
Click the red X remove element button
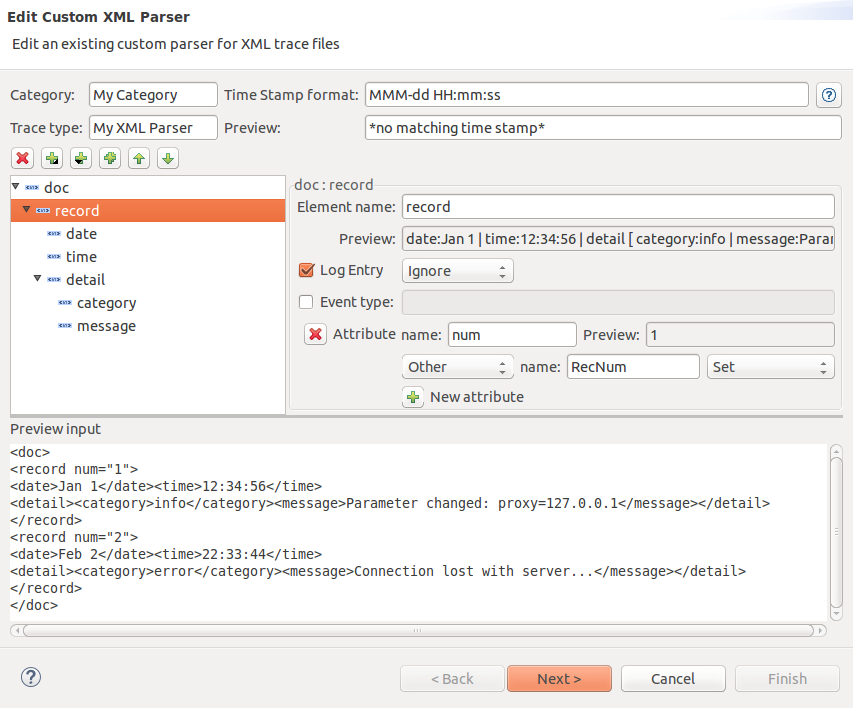[x=23, y=158]
